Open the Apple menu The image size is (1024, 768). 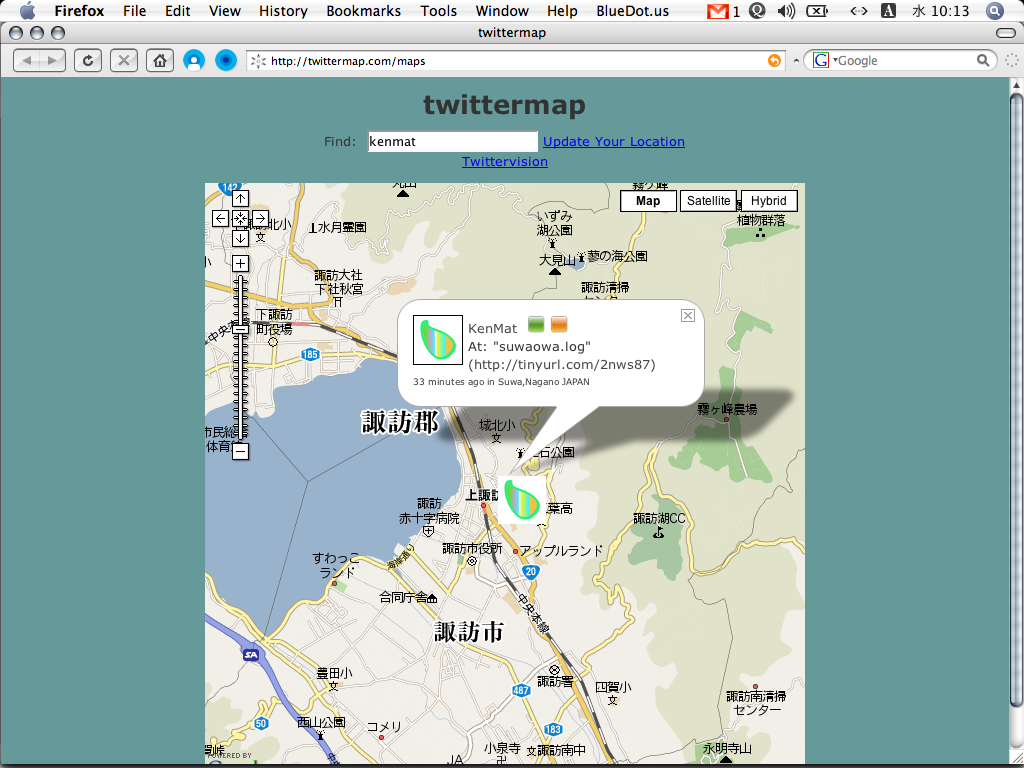(27, 10)
